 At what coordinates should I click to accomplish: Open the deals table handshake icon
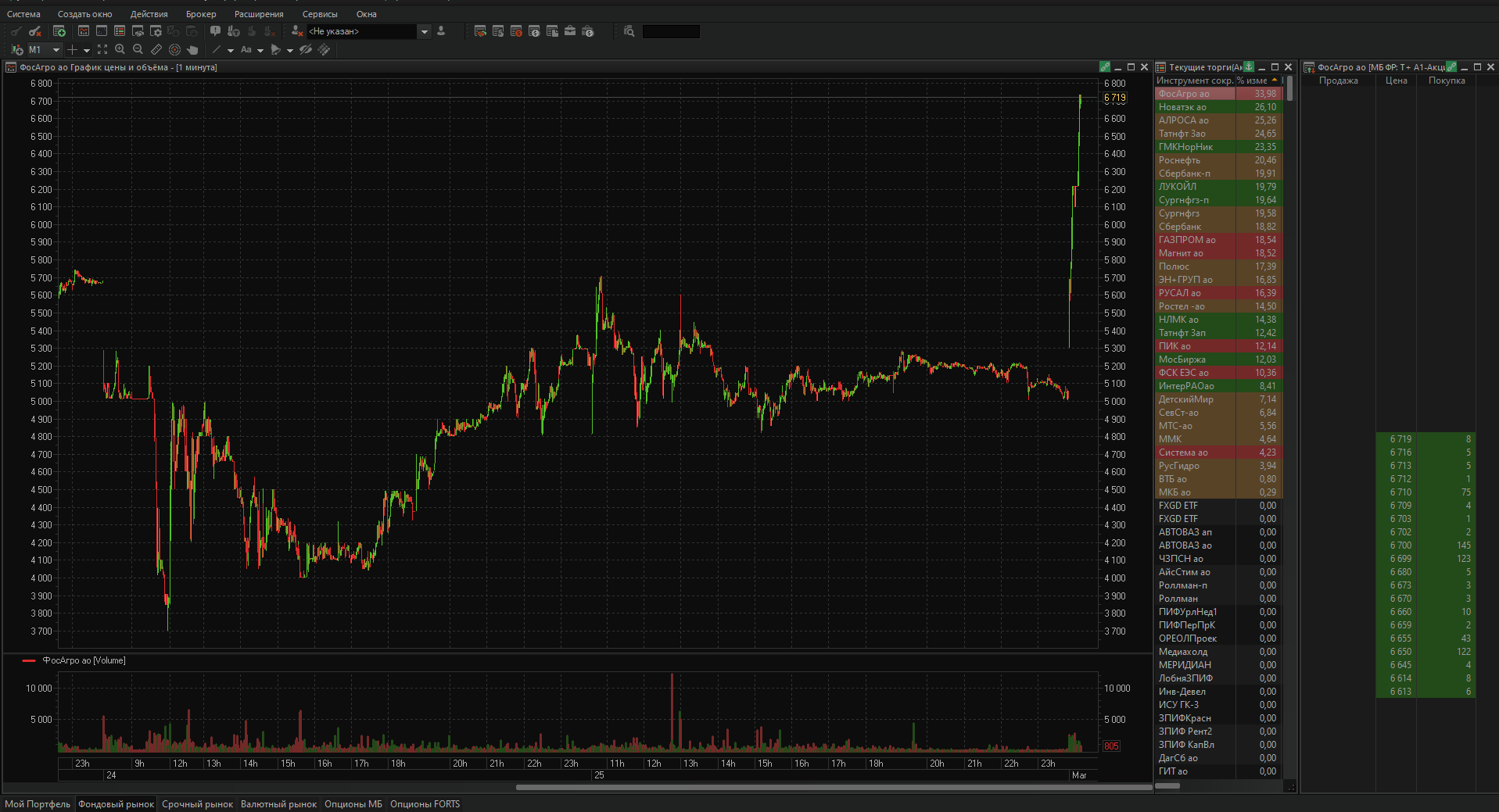point(138,31)
